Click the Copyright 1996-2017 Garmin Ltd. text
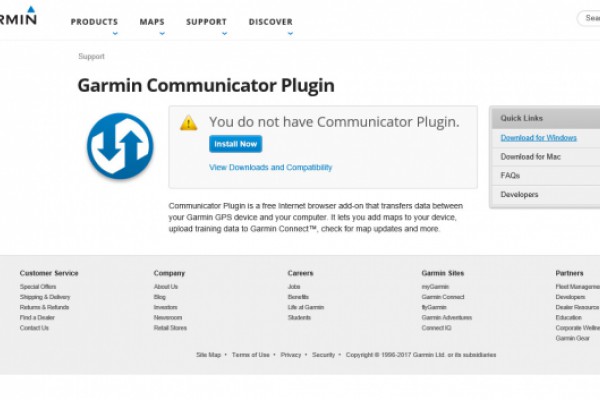 (x=421, y=355)
